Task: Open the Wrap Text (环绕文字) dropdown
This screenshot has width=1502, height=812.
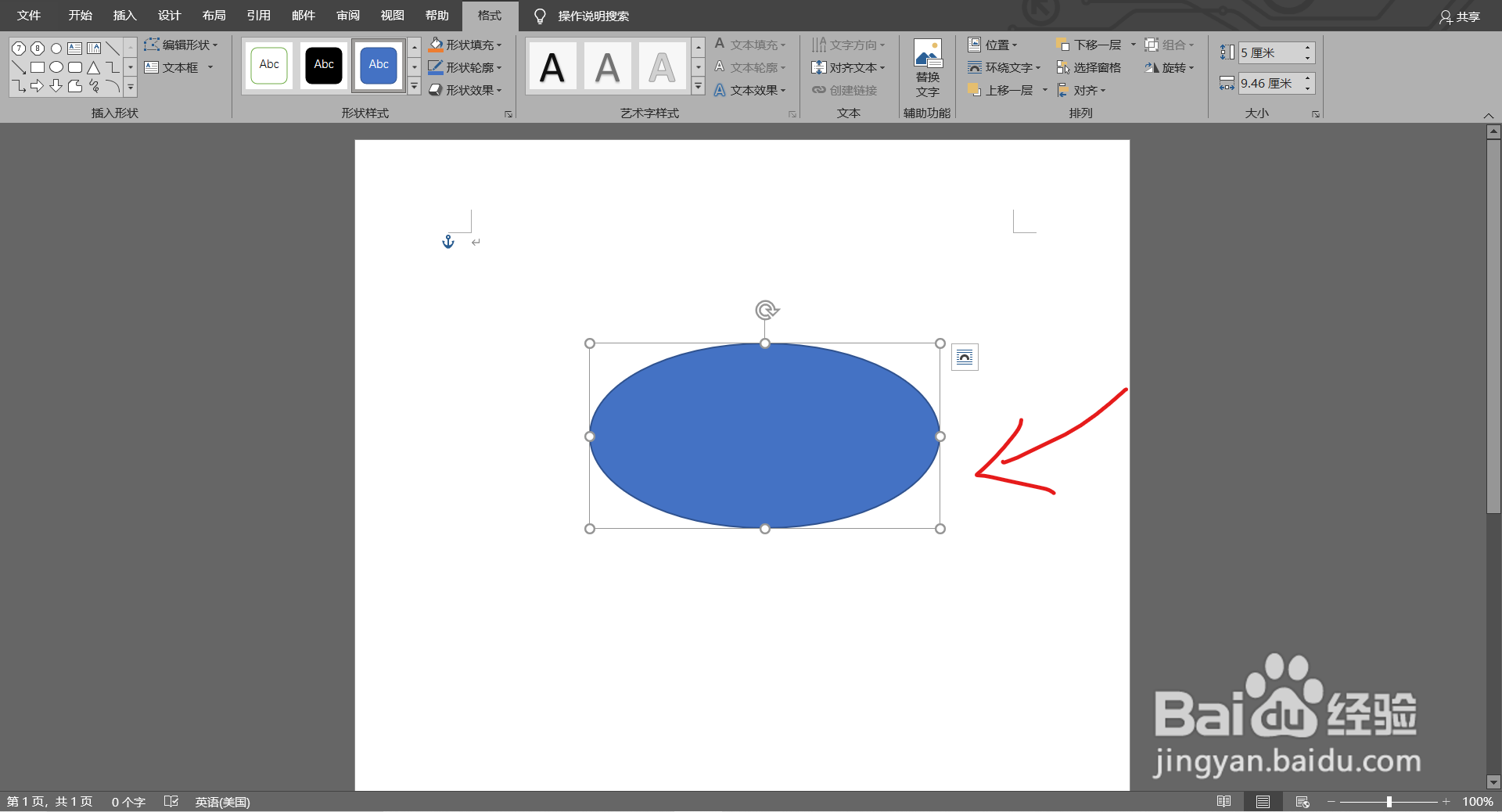Action: tap(1004, 68)
